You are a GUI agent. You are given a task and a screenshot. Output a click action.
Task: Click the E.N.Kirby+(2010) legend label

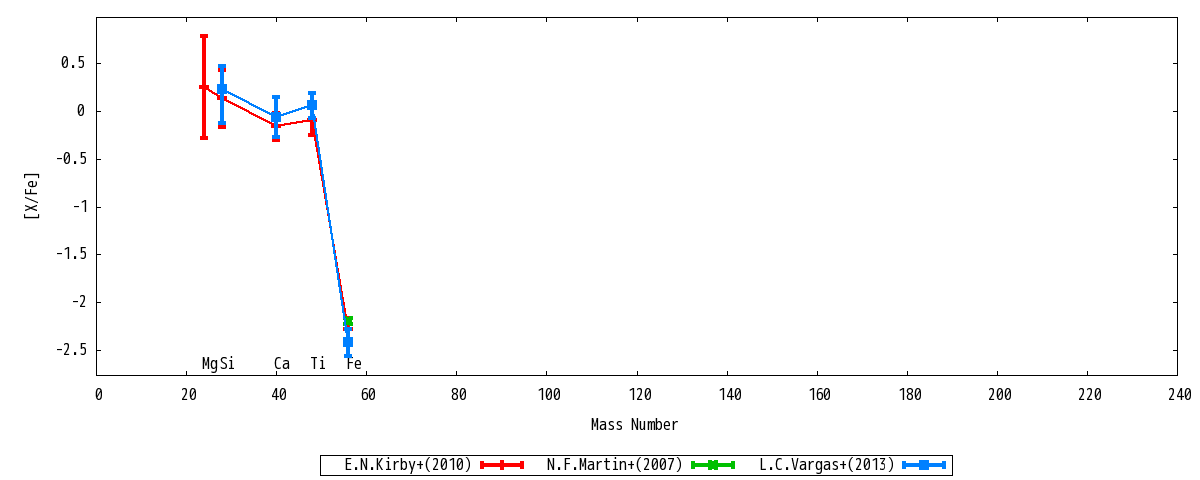407,465
